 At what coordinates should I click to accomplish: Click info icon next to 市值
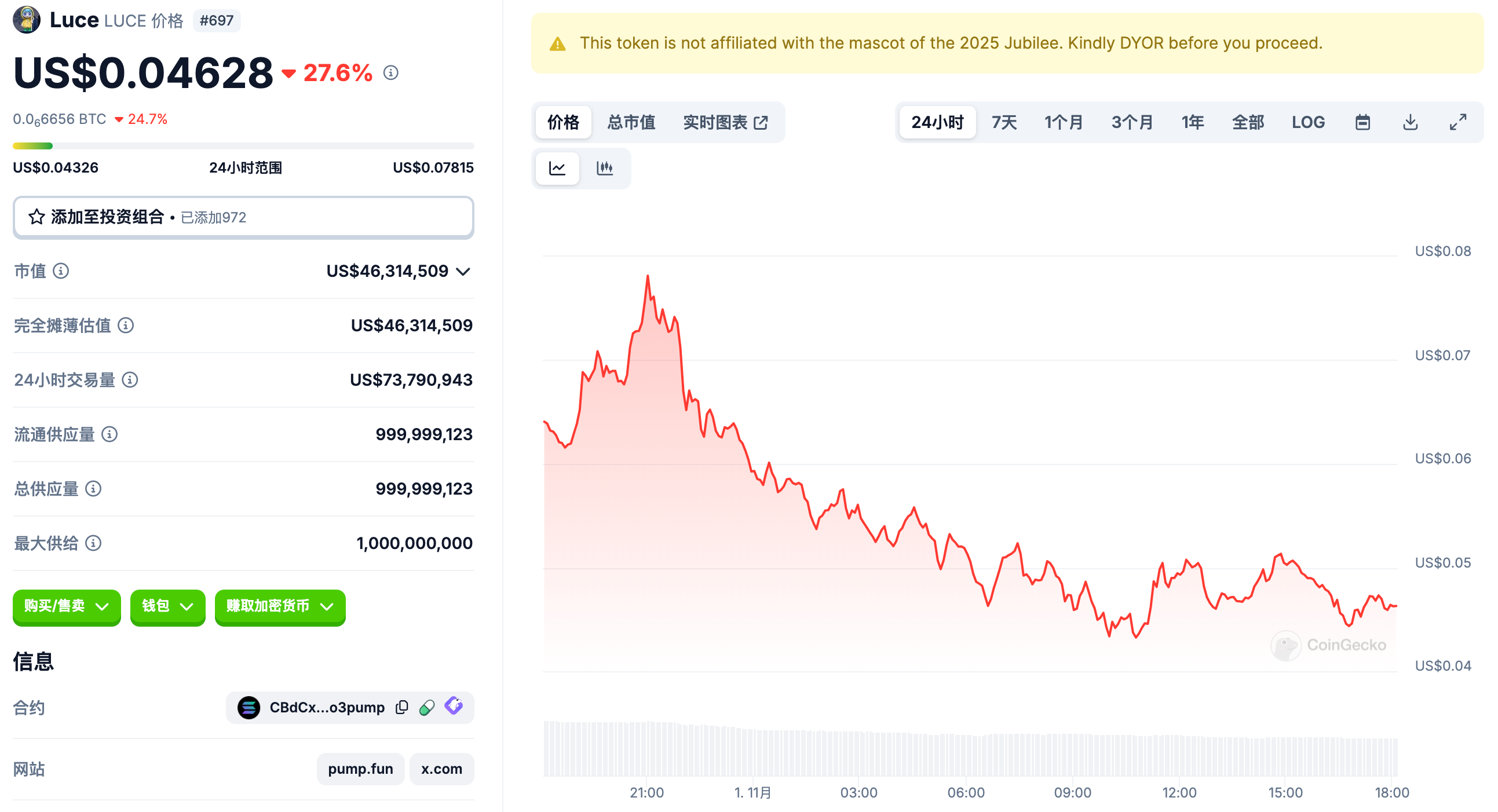pos(61,271)
